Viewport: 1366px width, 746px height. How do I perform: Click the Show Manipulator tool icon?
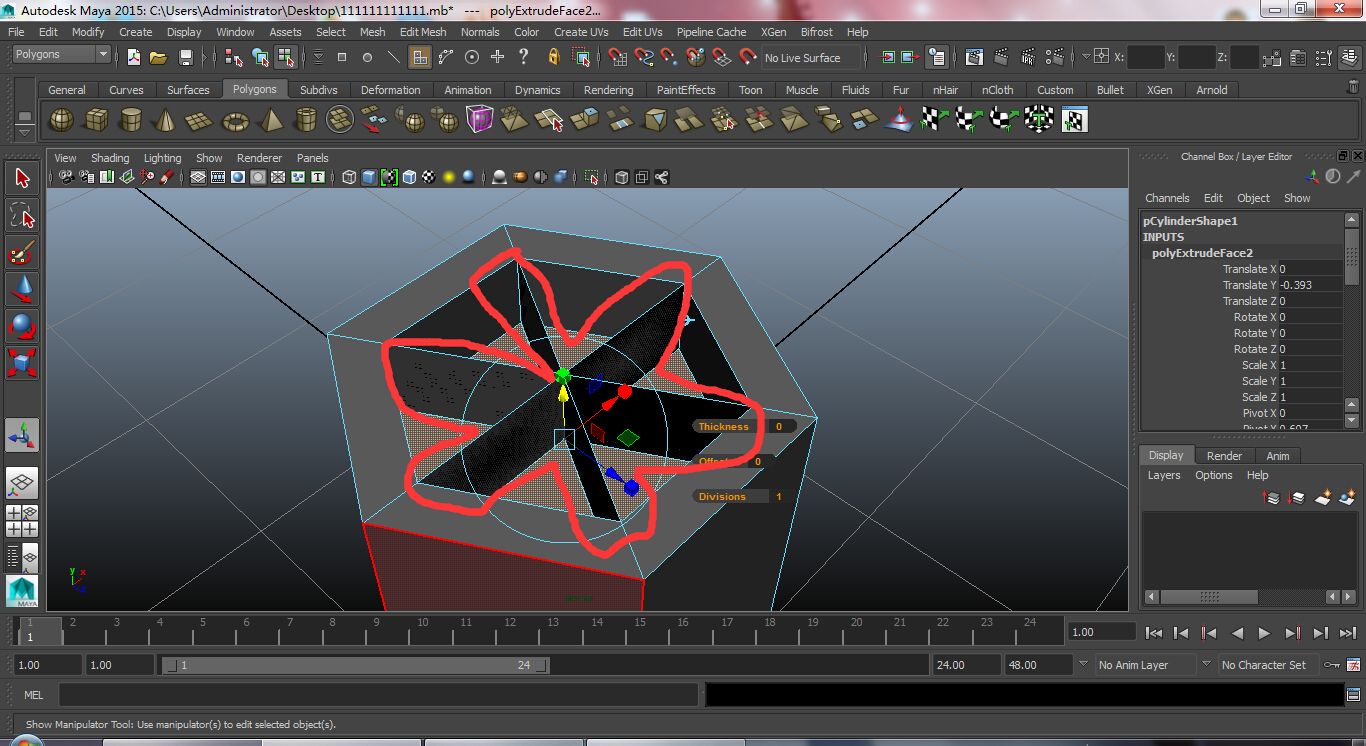(x=22, y=435)
